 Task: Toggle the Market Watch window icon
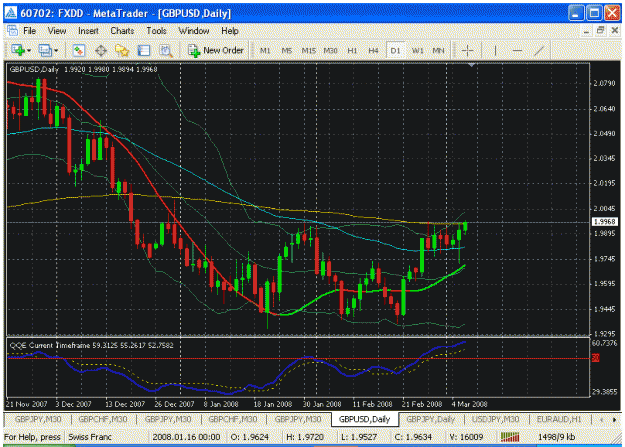pos(79,50)
